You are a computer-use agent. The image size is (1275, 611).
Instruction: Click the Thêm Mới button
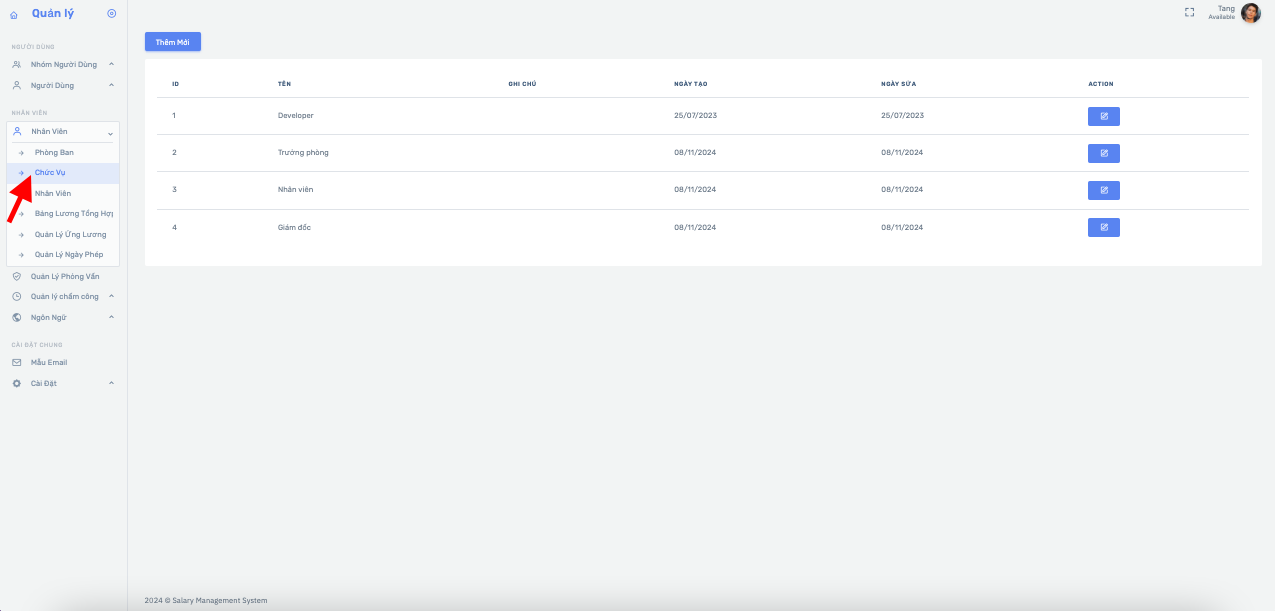click(x=172, y=42)
